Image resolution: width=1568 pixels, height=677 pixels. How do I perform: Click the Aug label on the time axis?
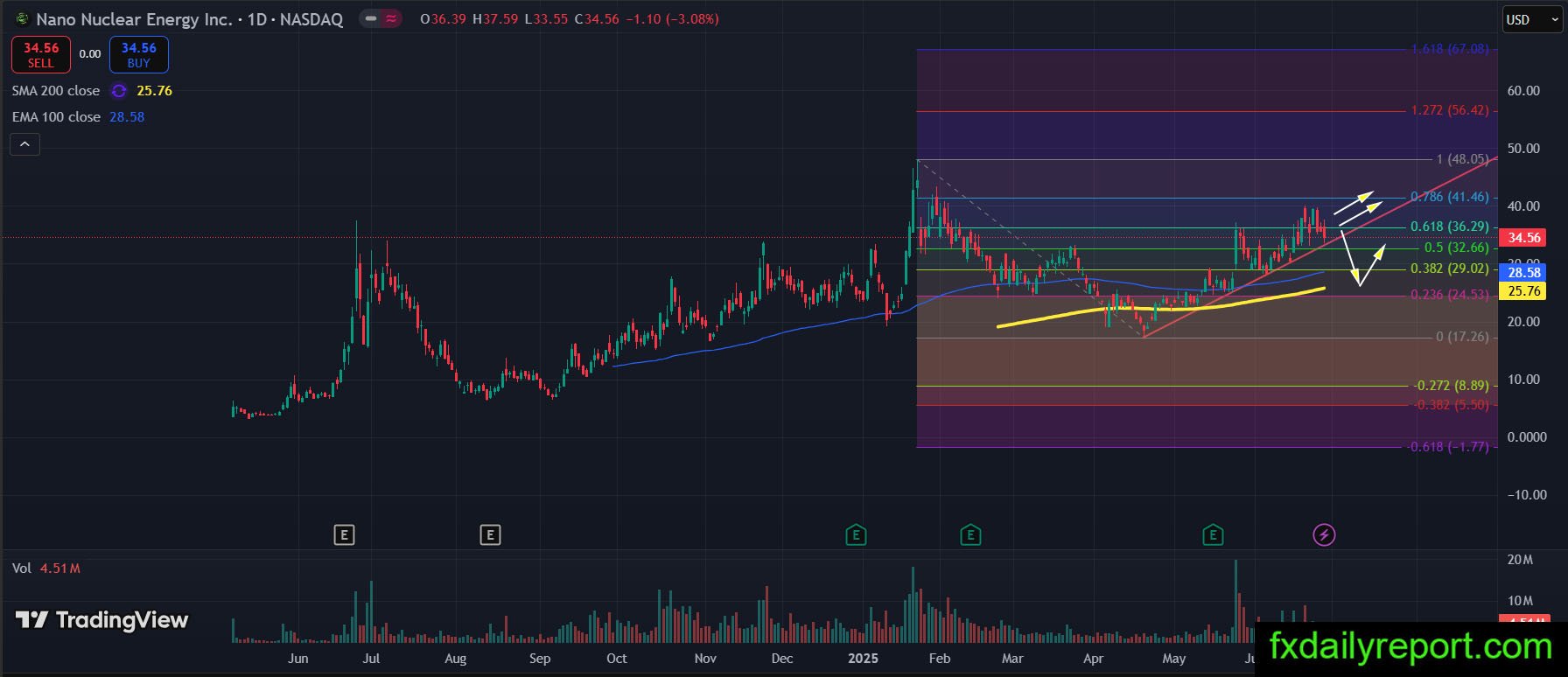(455, 659)
